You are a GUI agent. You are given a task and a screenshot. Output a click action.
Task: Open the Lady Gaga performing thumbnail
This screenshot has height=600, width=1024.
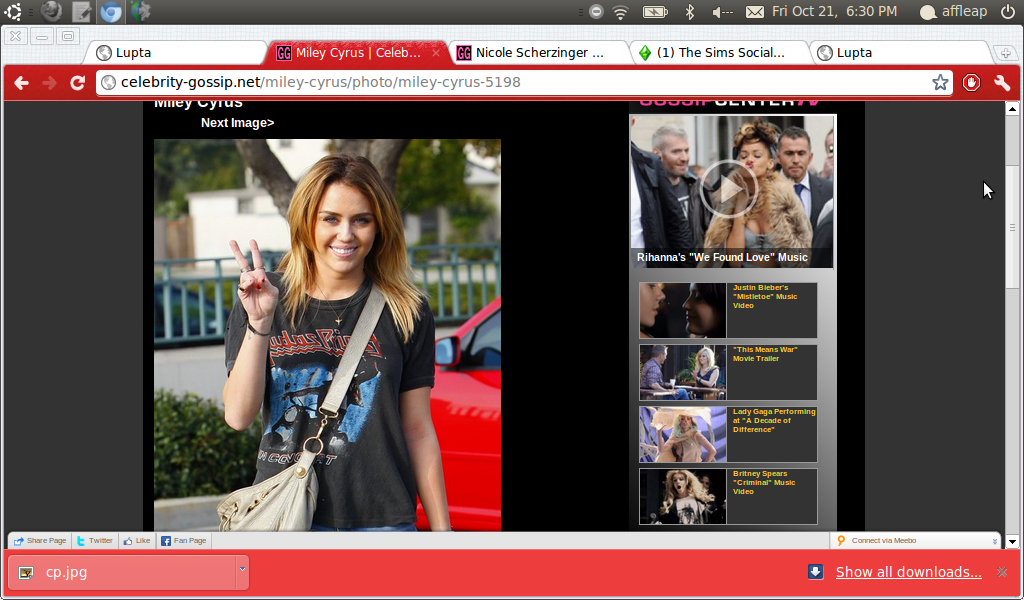pyautogui.click(x=682, y=434)
